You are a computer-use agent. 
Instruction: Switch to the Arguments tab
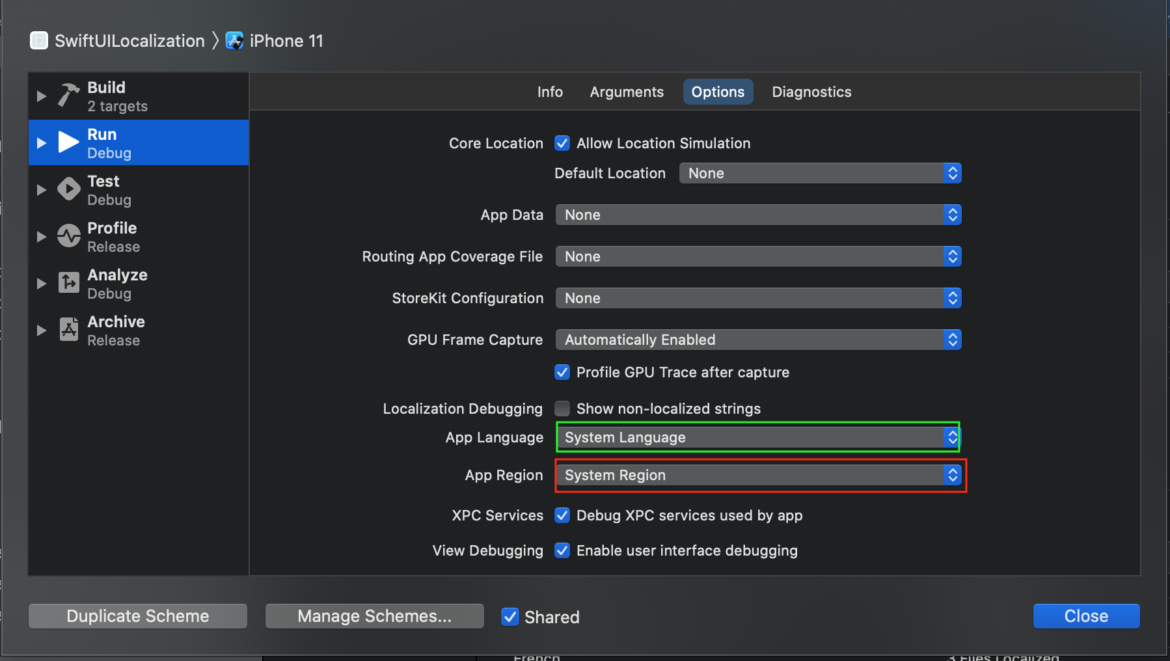(626, 92)
